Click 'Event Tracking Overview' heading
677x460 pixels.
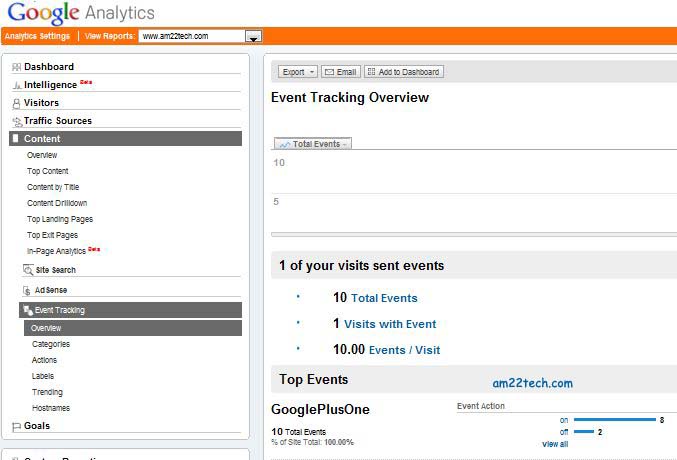point(350,98)
